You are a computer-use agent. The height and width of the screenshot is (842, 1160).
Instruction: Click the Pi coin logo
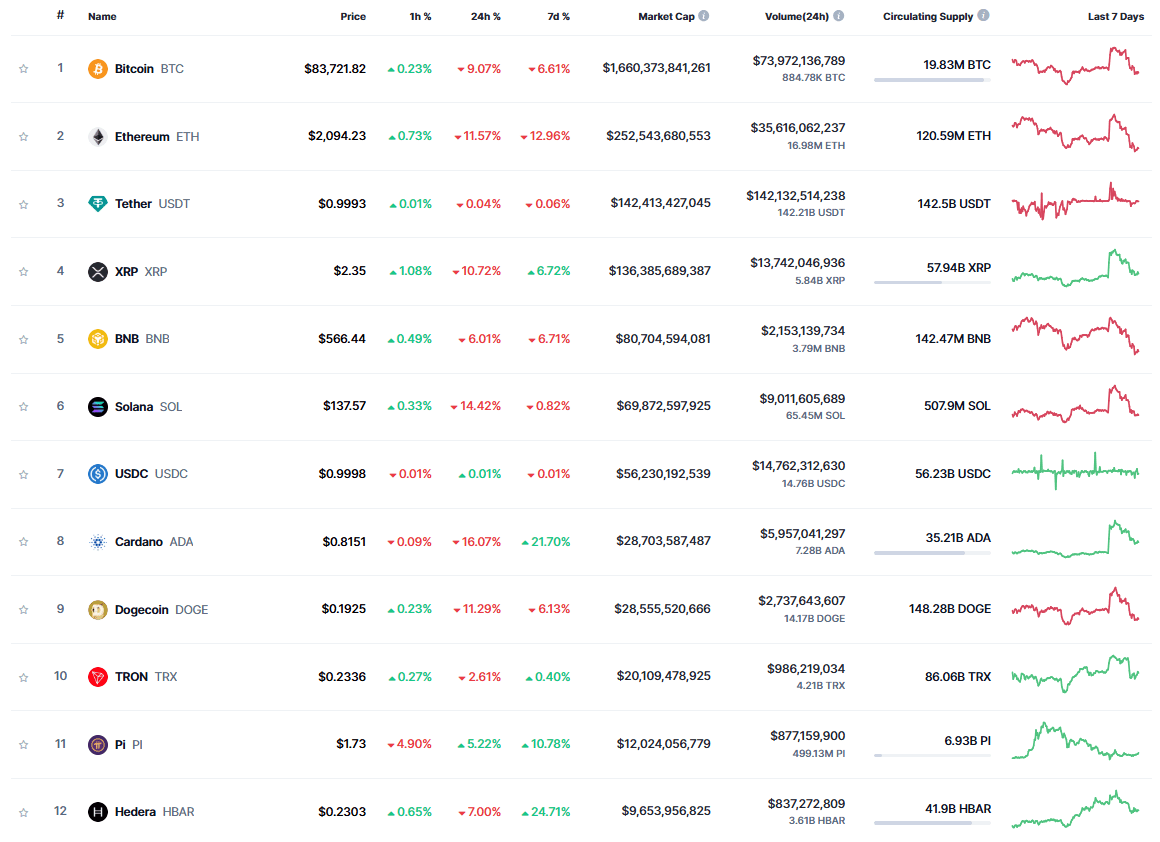point(97,744)
